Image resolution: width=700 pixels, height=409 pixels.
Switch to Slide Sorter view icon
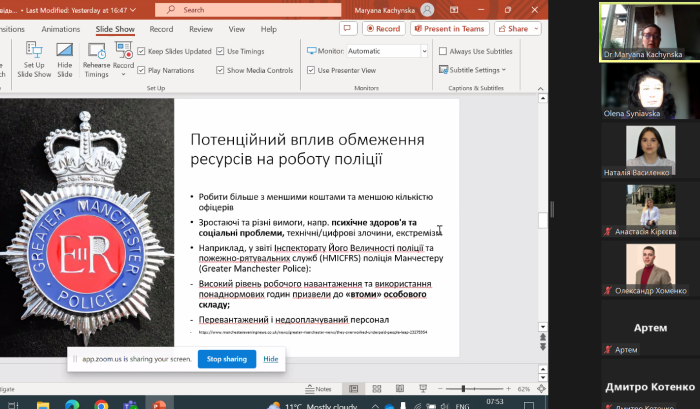[x=376, y=388]
